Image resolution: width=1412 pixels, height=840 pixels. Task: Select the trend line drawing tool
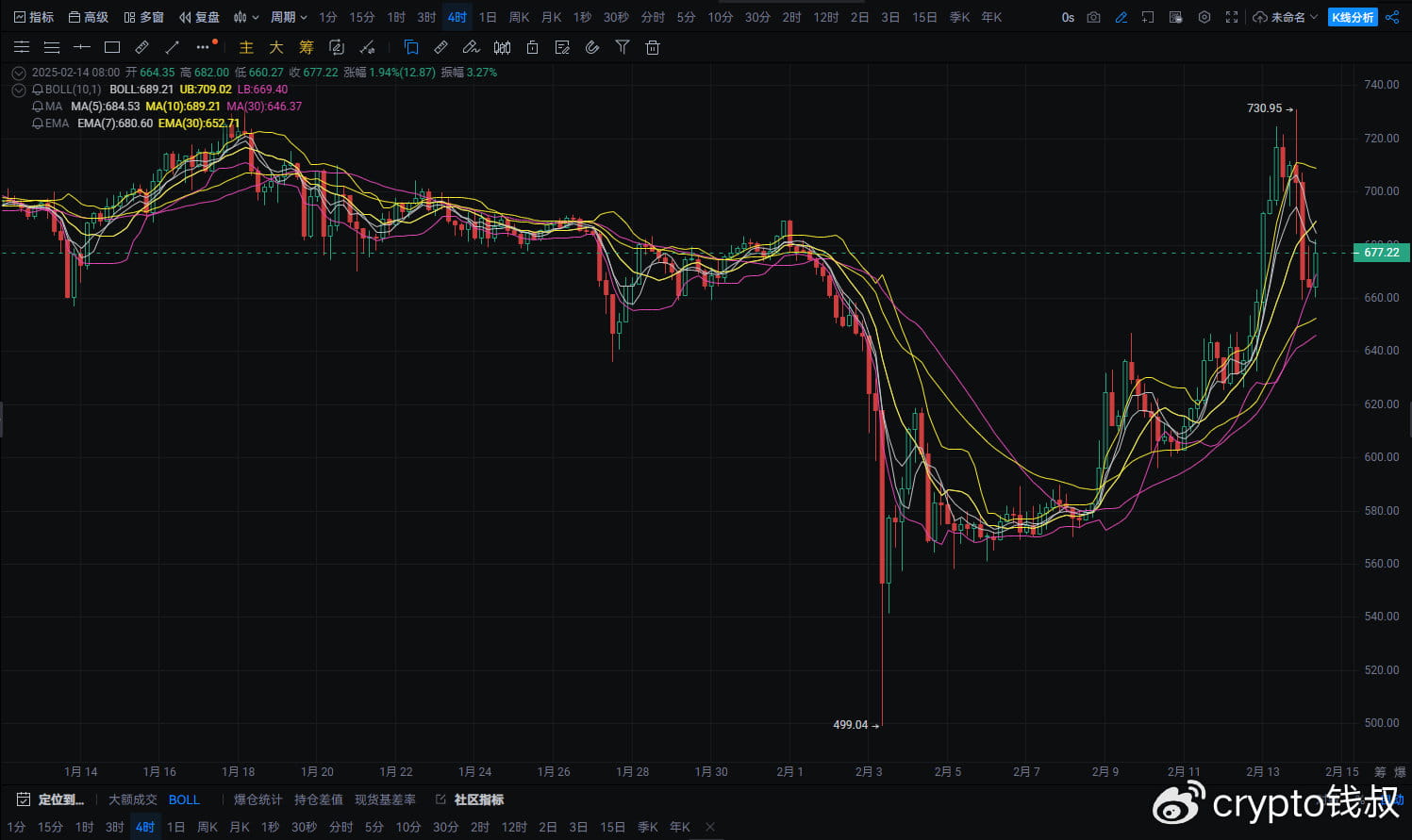point(173,47)
